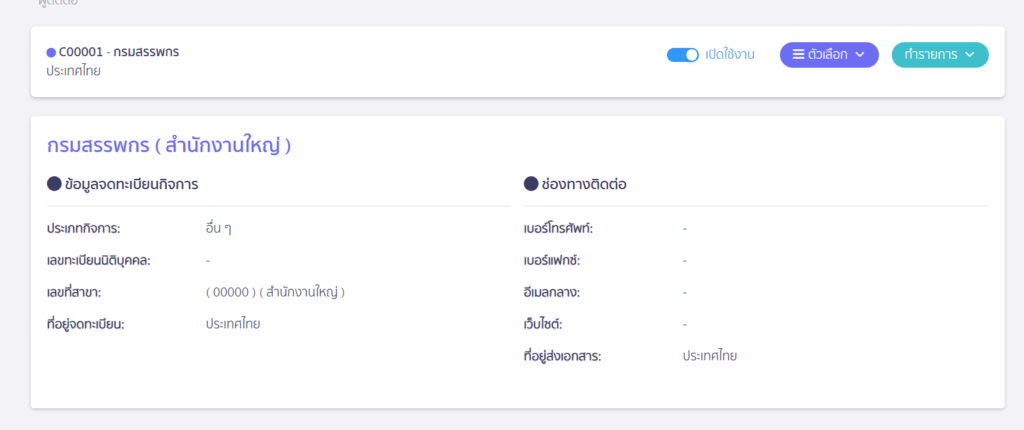Open the ตัวเลือก dropdown button
Image resolution: width=1024 pixels, height=430 pixels.
[x=829, y=55]
